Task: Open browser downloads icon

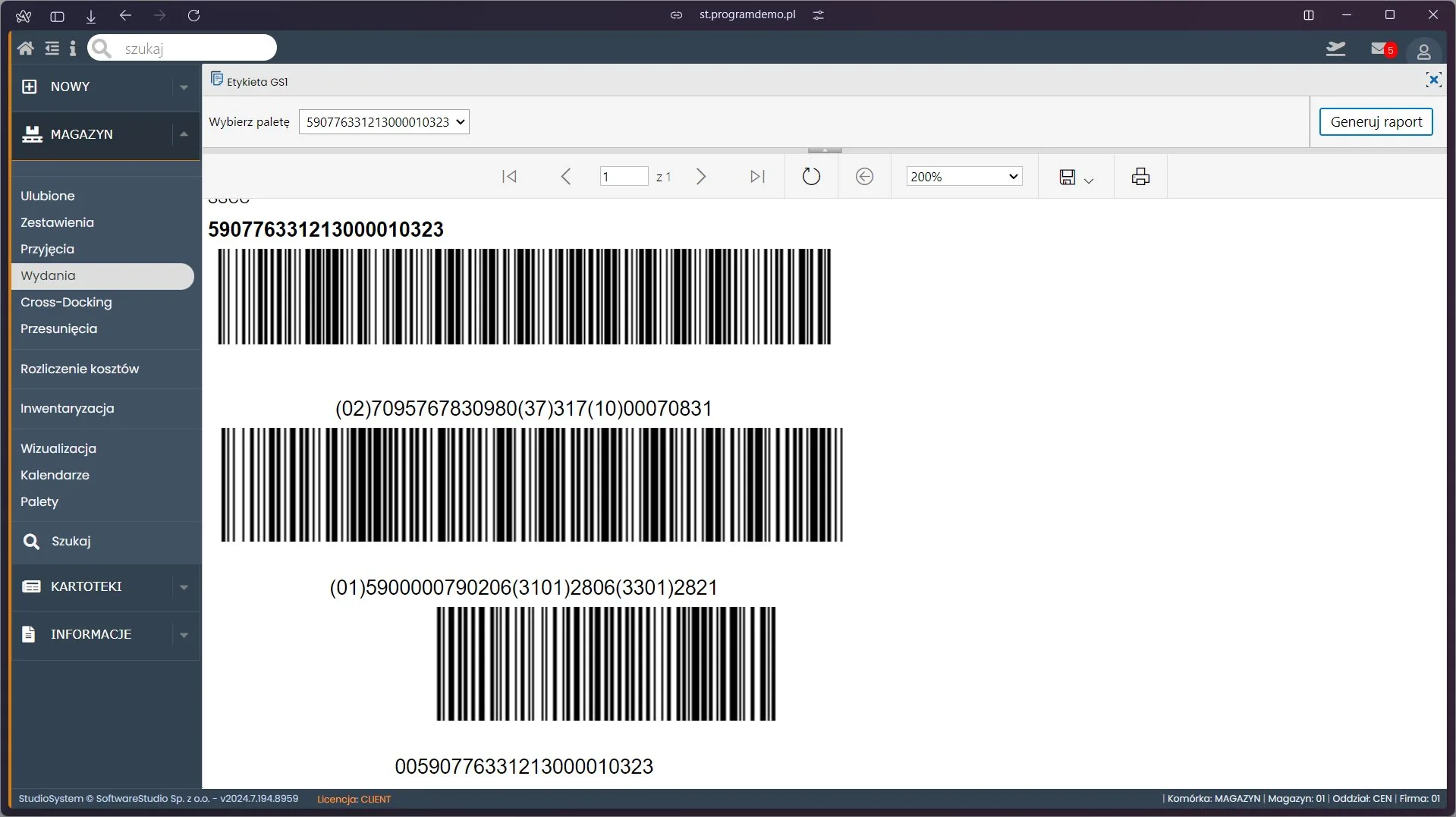Action: pyautogui.click(x=91, y=15)
